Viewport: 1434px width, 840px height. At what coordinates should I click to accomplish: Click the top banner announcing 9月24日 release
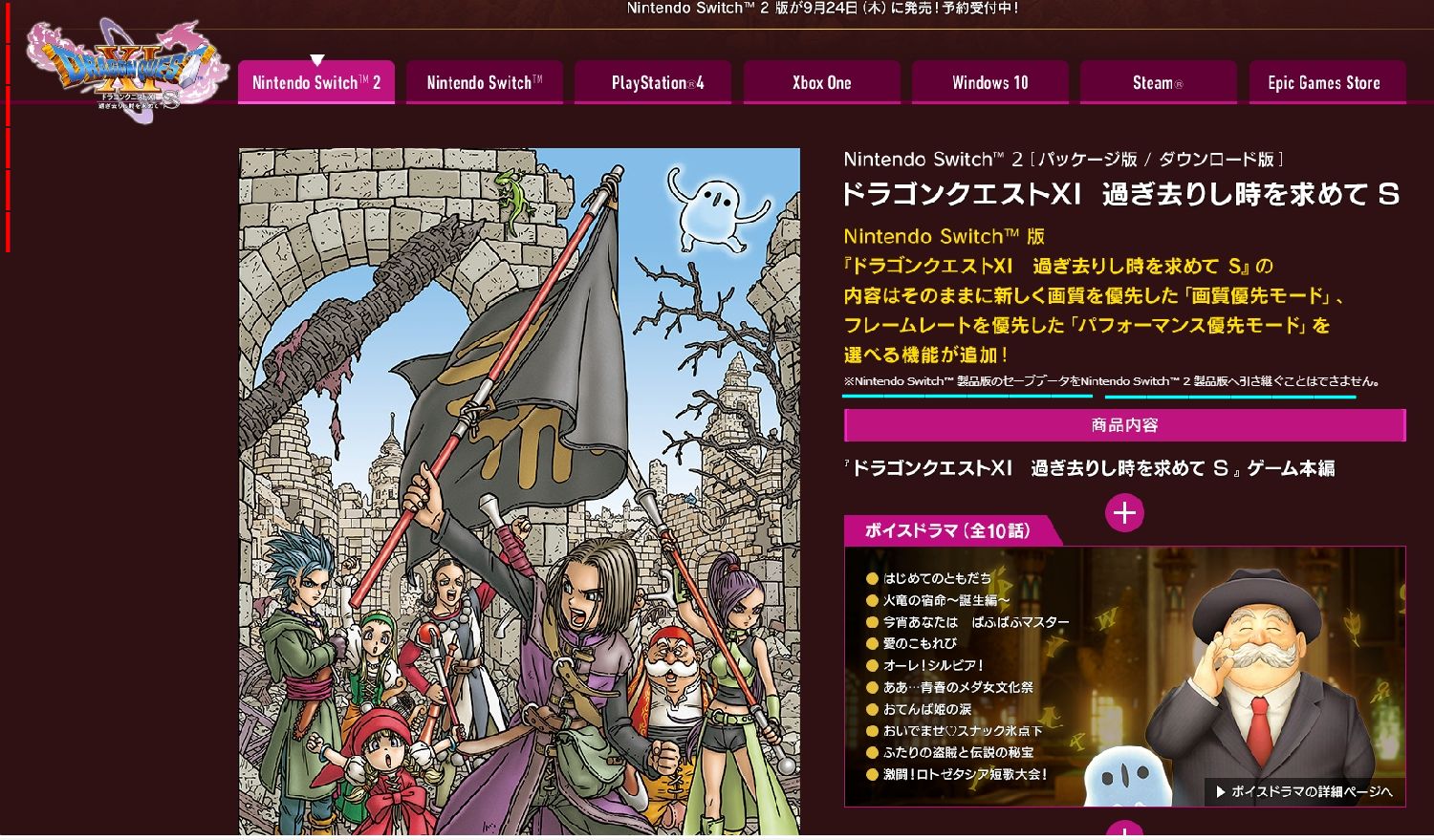(x=822, y=9)
